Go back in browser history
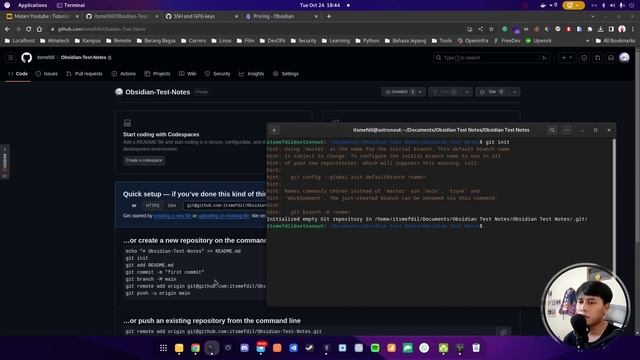640x360 pixels. (x=7, y=29)
